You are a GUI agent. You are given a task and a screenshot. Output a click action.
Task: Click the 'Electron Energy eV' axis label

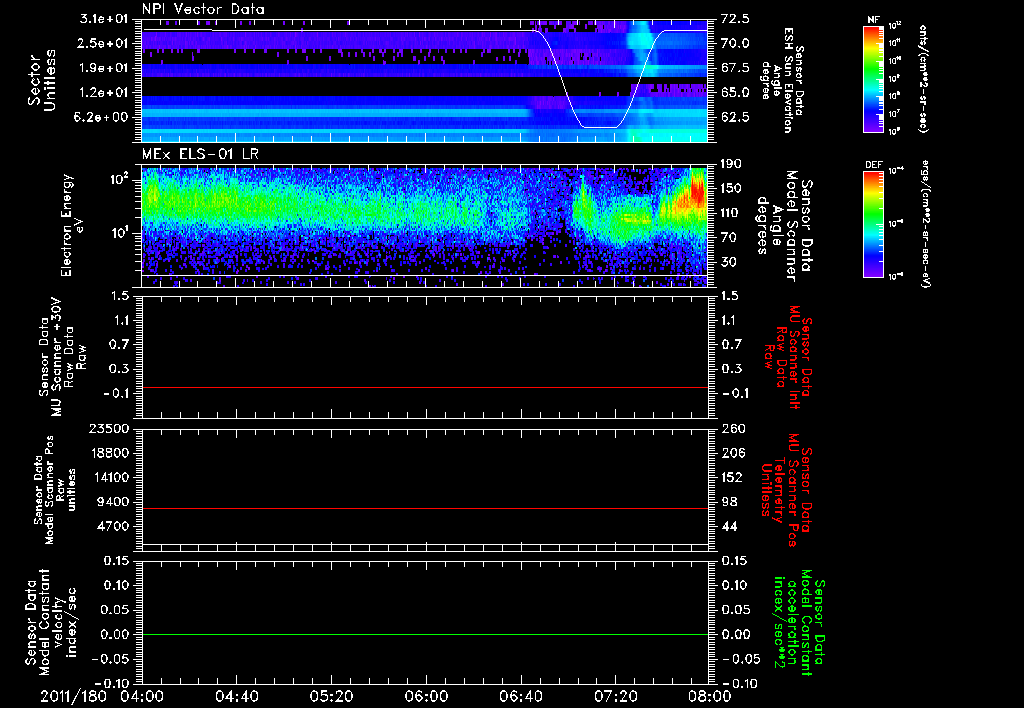(71, 225)
